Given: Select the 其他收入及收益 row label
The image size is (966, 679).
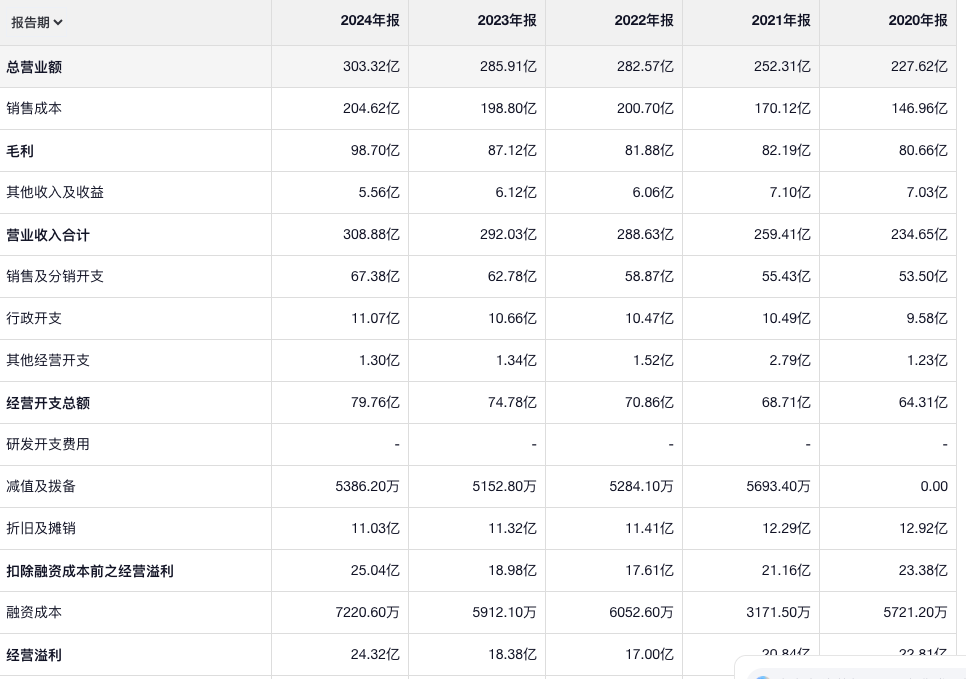Looking at the screenshot, I should (55, 192).
